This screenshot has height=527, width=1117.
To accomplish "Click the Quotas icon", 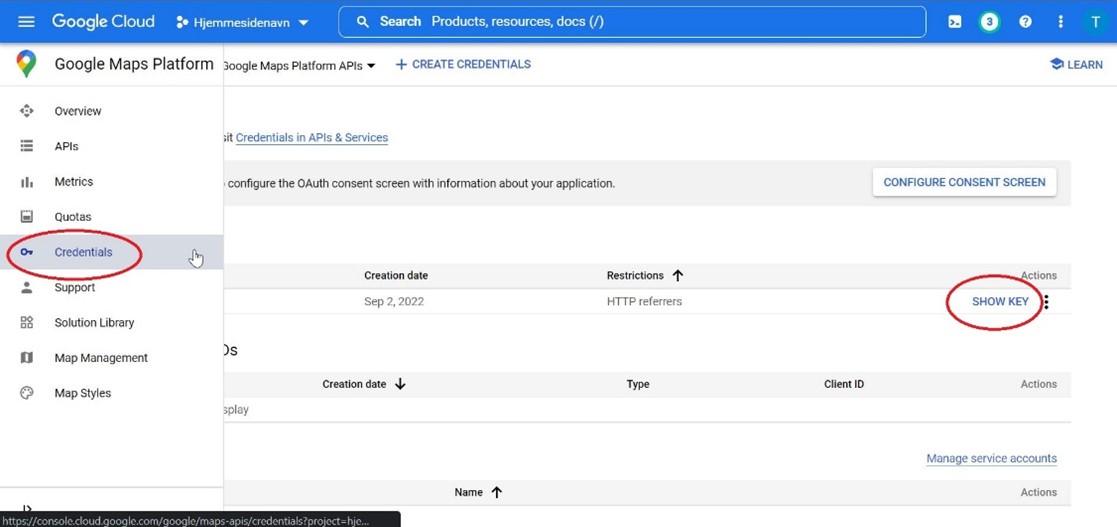I will tap(27, 216).
